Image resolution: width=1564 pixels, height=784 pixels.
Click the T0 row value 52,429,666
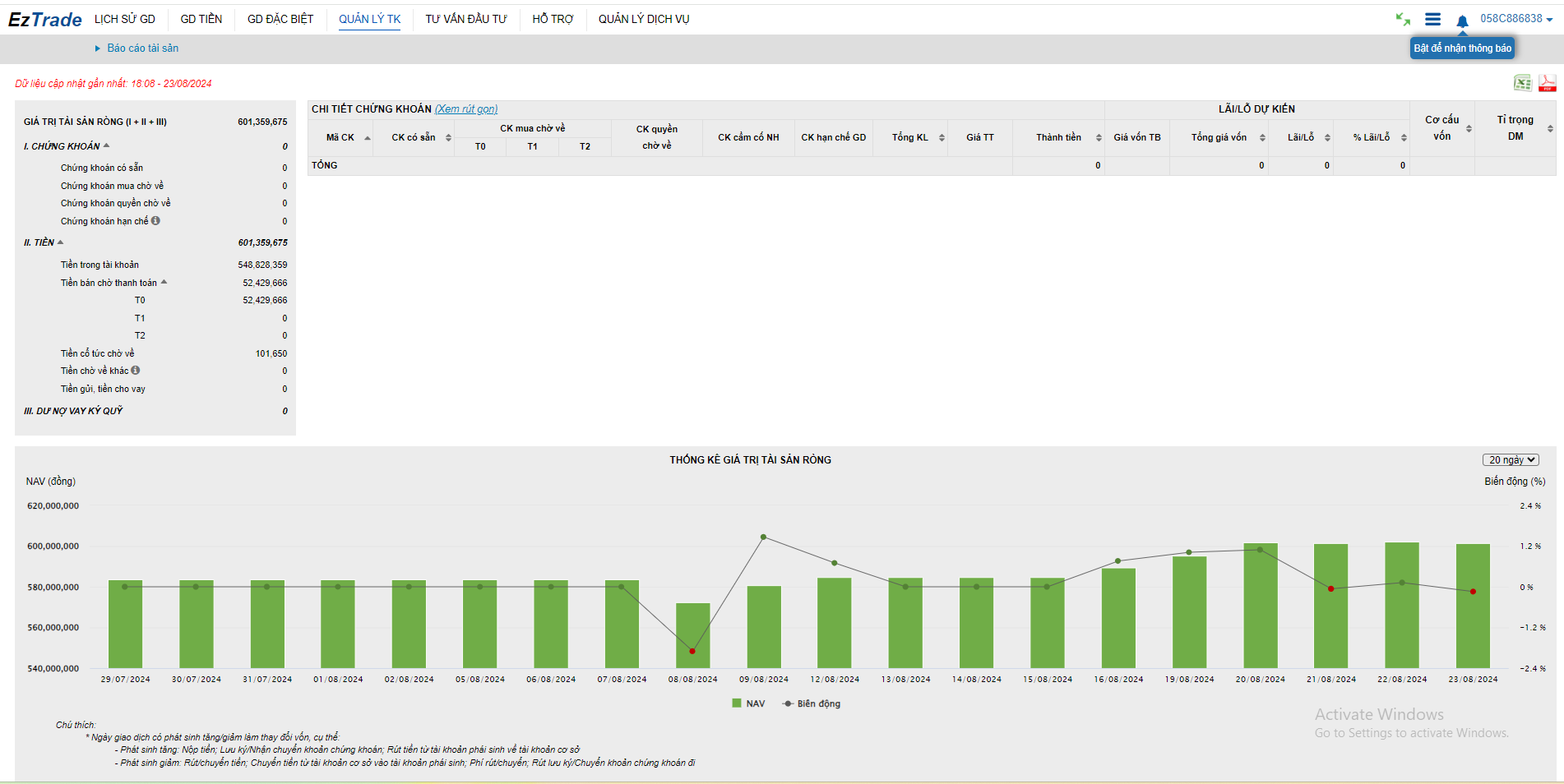pyautogui.click(x=265, y=300)
